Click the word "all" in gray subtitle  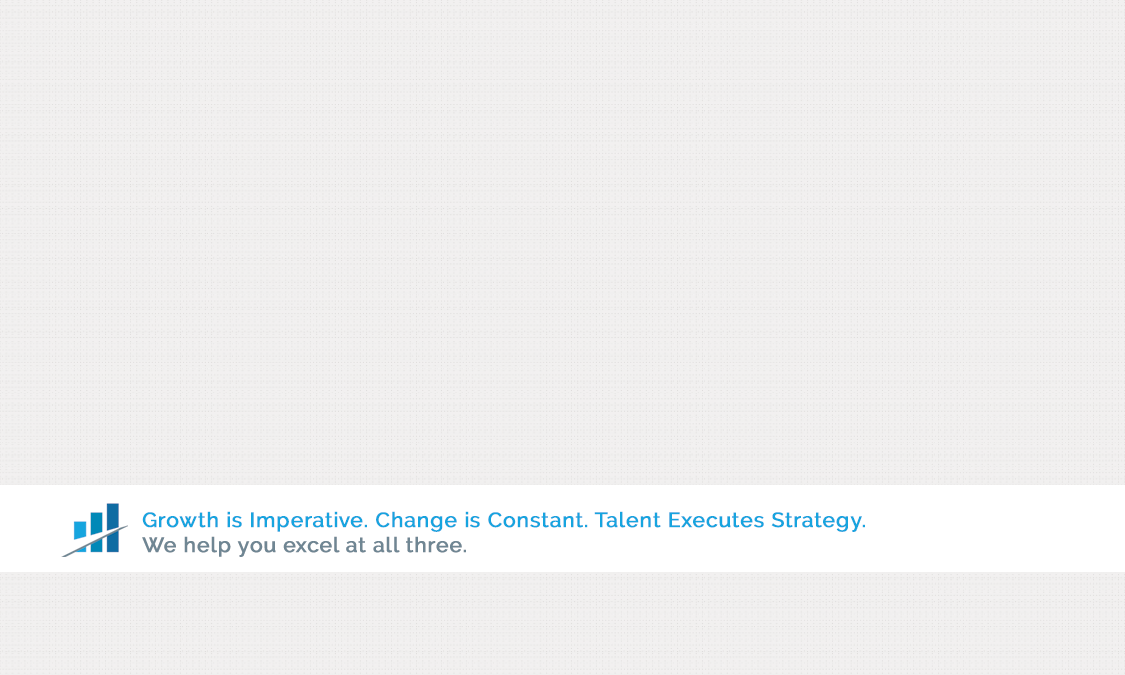coord(385,545)
